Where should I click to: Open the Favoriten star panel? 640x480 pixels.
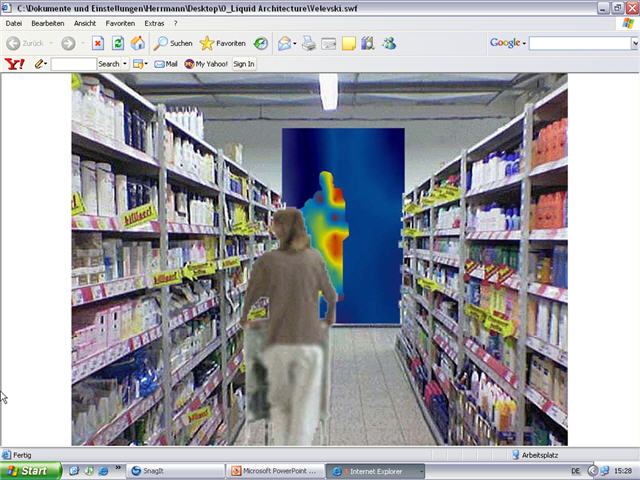pos(222,43)
